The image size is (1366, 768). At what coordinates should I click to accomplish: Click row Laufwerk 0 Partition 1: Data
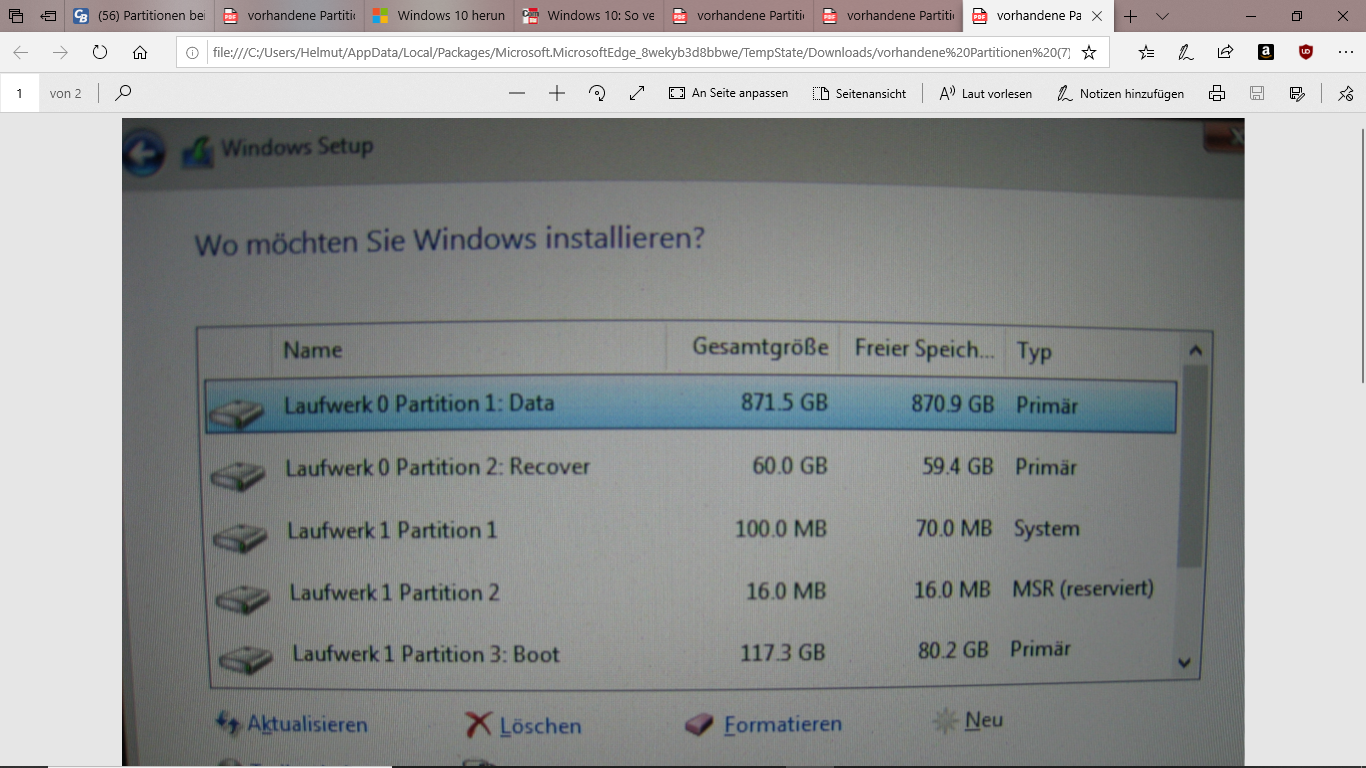(690, 406)
